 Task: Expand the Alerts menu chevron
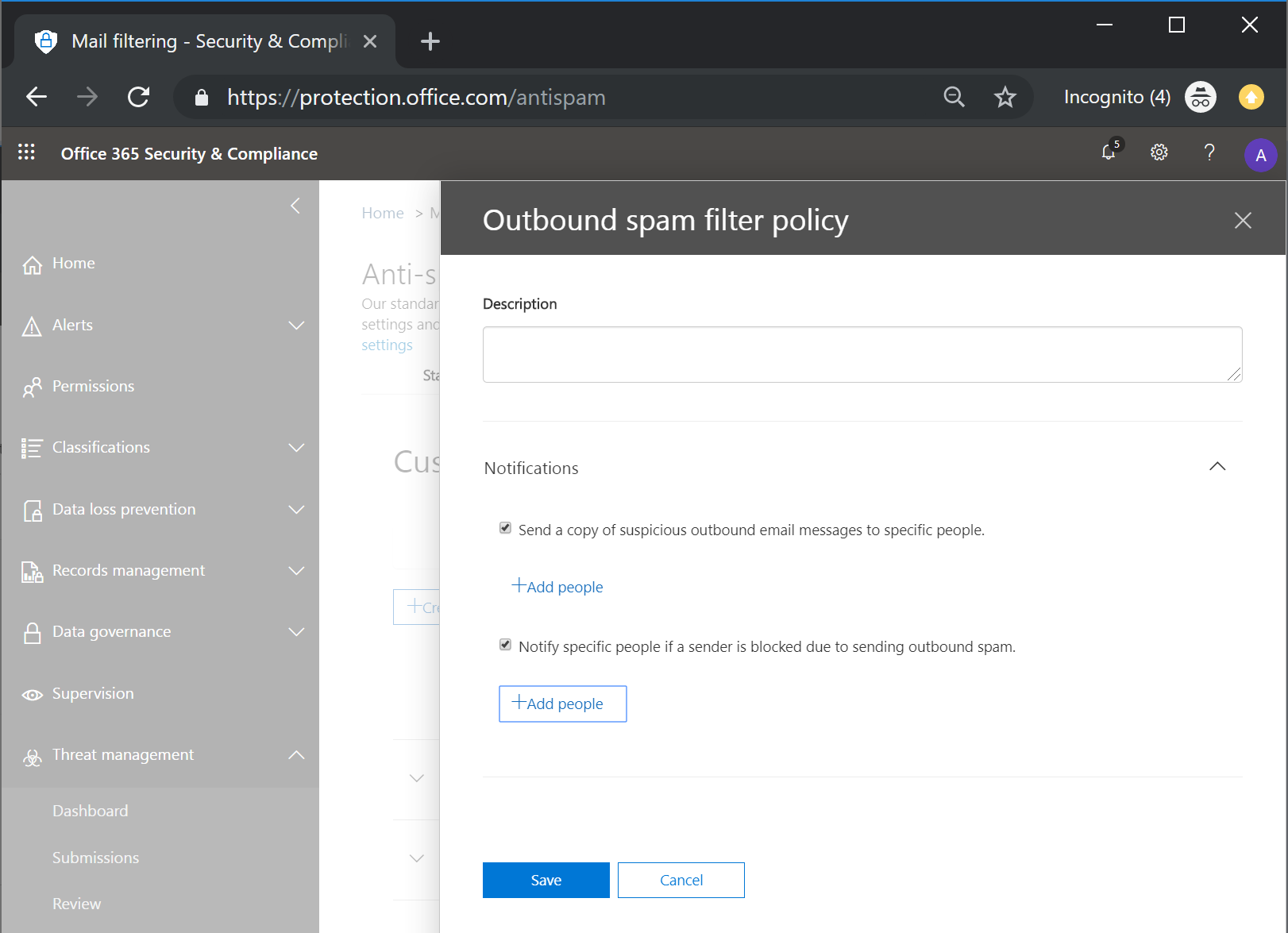click(x=297, y=326)
